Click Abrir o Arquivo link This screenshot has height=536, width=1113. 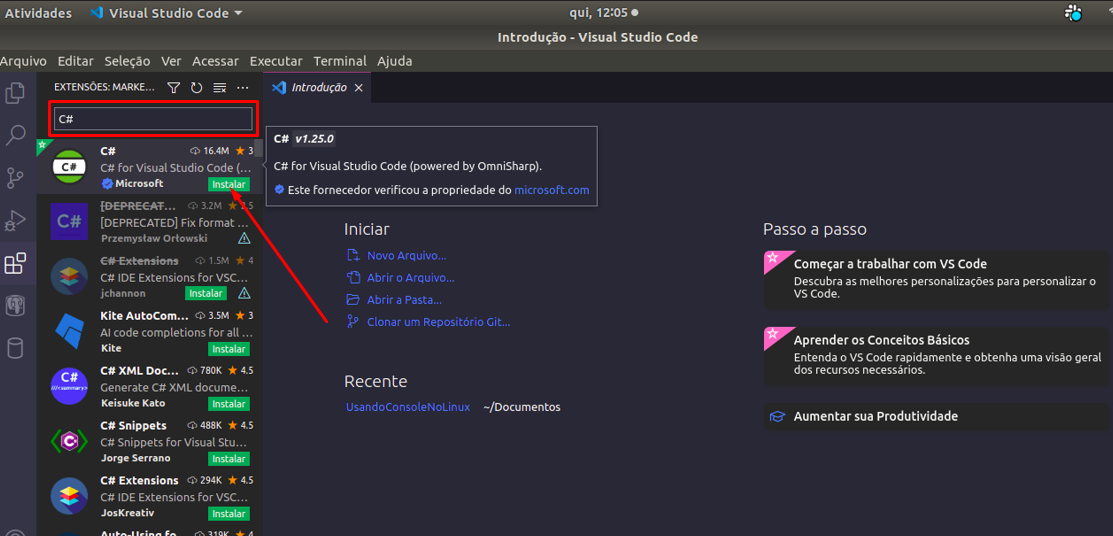coord(410,278)
